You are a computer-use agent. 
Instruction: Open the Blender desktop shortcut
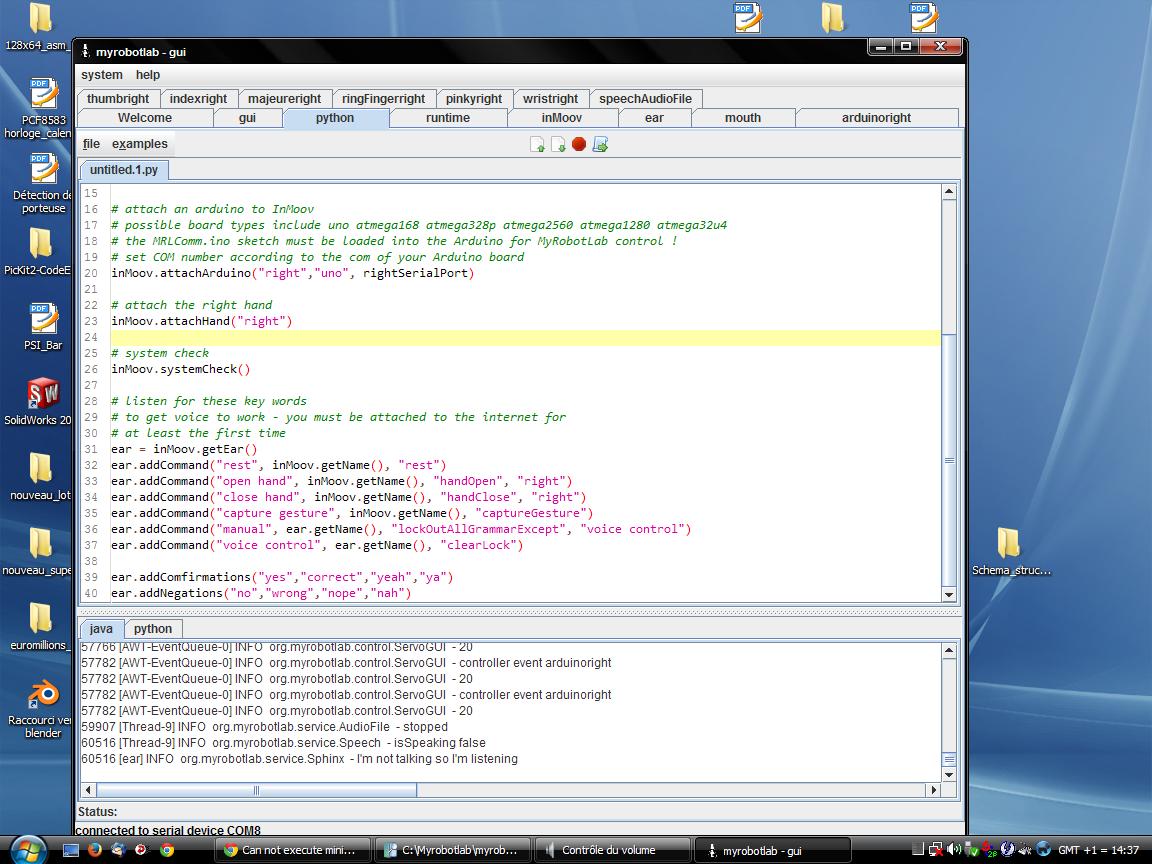[43, 708]
